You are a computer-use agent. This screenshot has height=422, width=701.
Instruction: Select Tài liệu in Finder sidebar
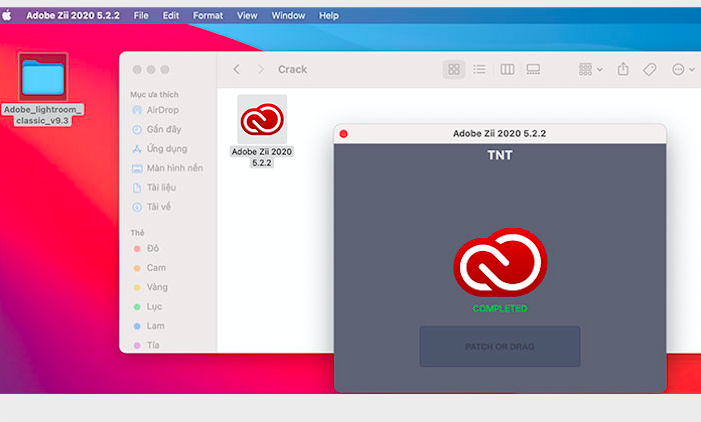(154, 187)
